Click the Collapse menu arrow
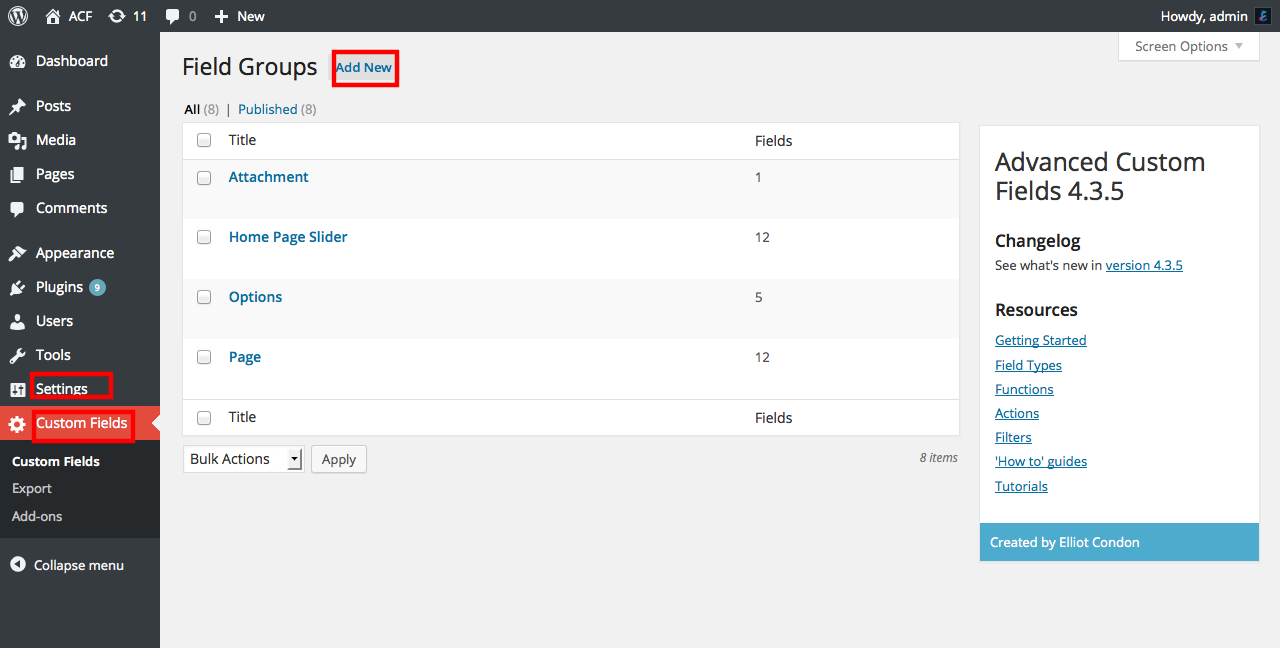Image resolution: width=1280 pixels, height=648 pixels. pos(18,565)
